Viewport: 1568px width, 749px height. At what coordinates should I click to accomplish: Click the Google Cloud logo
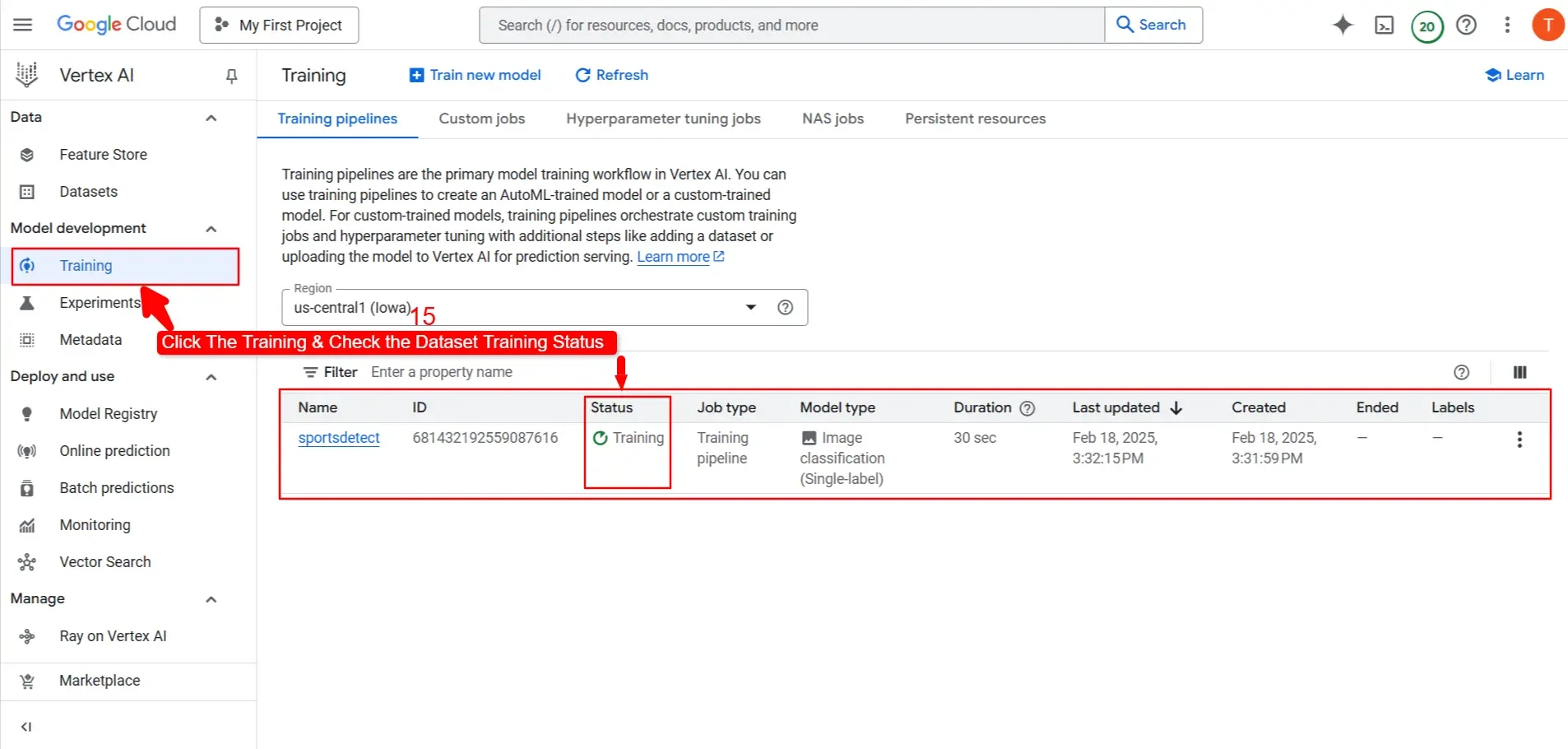coord(116,25)
